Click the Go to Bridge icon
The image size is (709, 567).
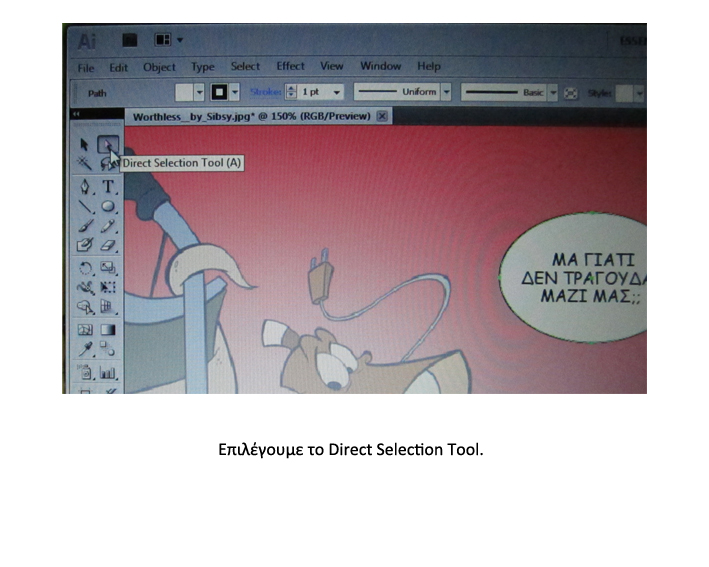[129, 40]
